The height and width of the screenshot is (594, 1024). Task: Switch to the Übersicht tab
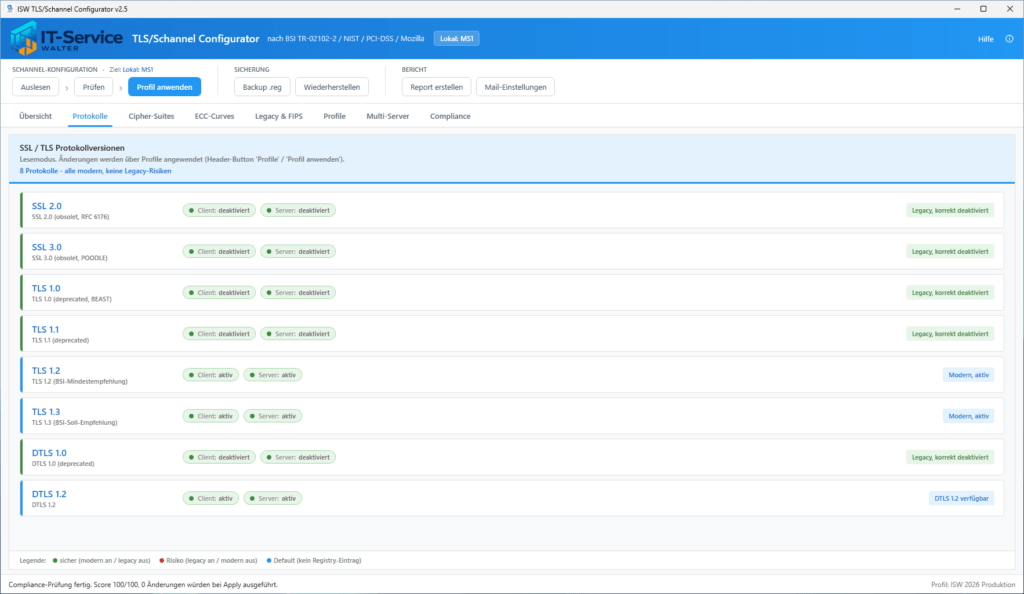tap(35, 116)
